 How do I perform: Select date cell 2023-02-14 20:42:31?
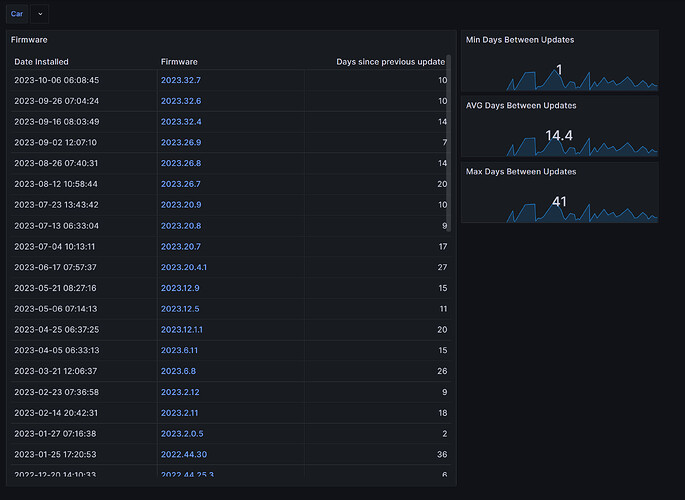pyautogui.click(x=56, y=413)
